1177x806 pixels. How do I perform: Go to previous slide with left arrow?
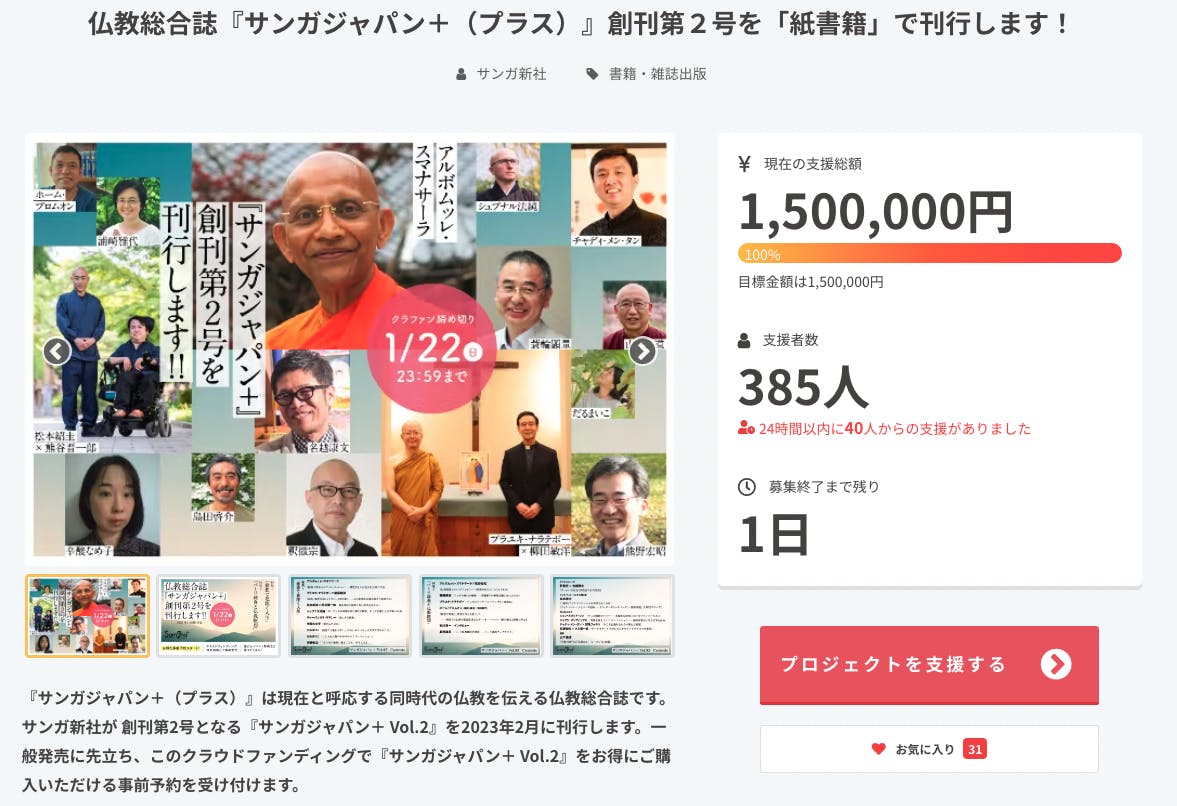click(x=57, y=350)
